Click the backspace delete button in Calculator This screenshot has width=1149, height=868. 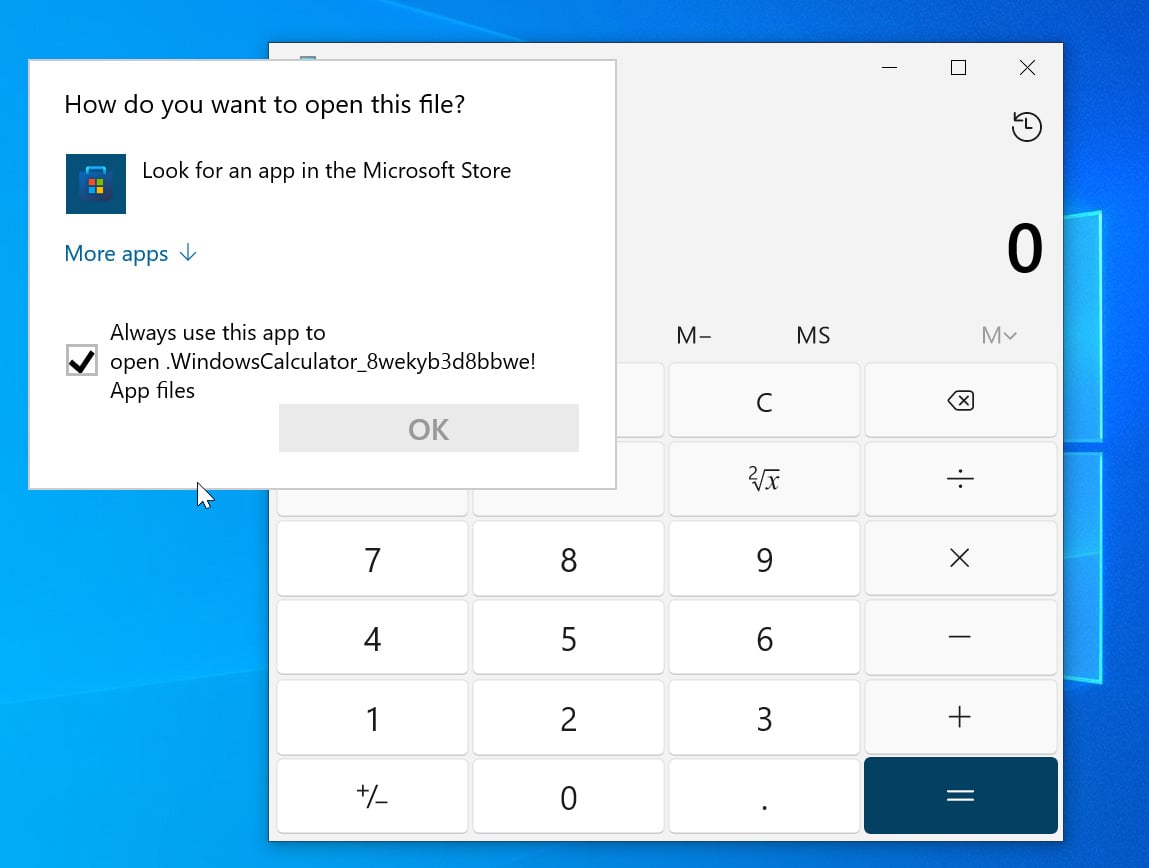click(960, 401)
